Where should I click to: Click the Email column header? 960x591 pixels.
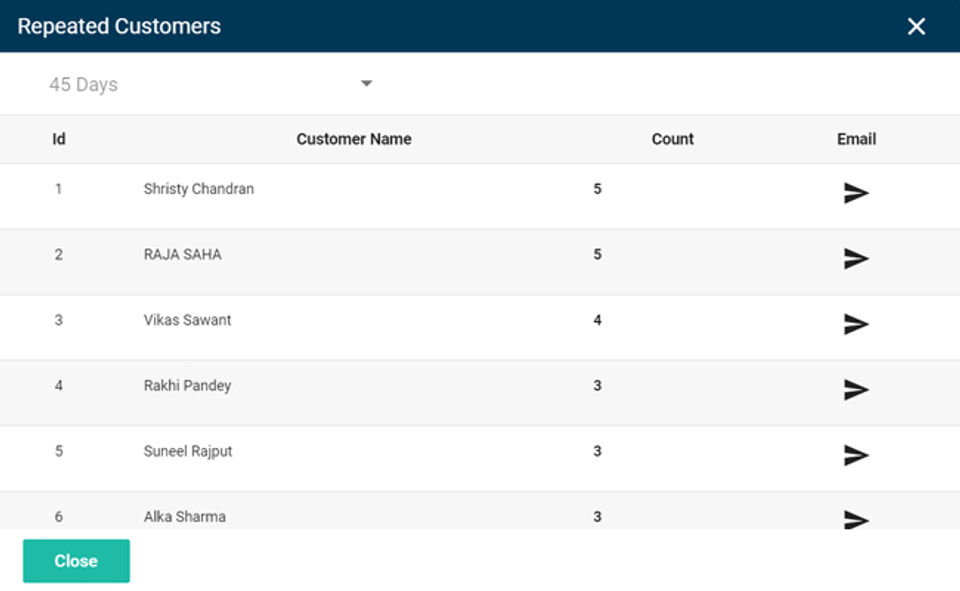point(856,139)
